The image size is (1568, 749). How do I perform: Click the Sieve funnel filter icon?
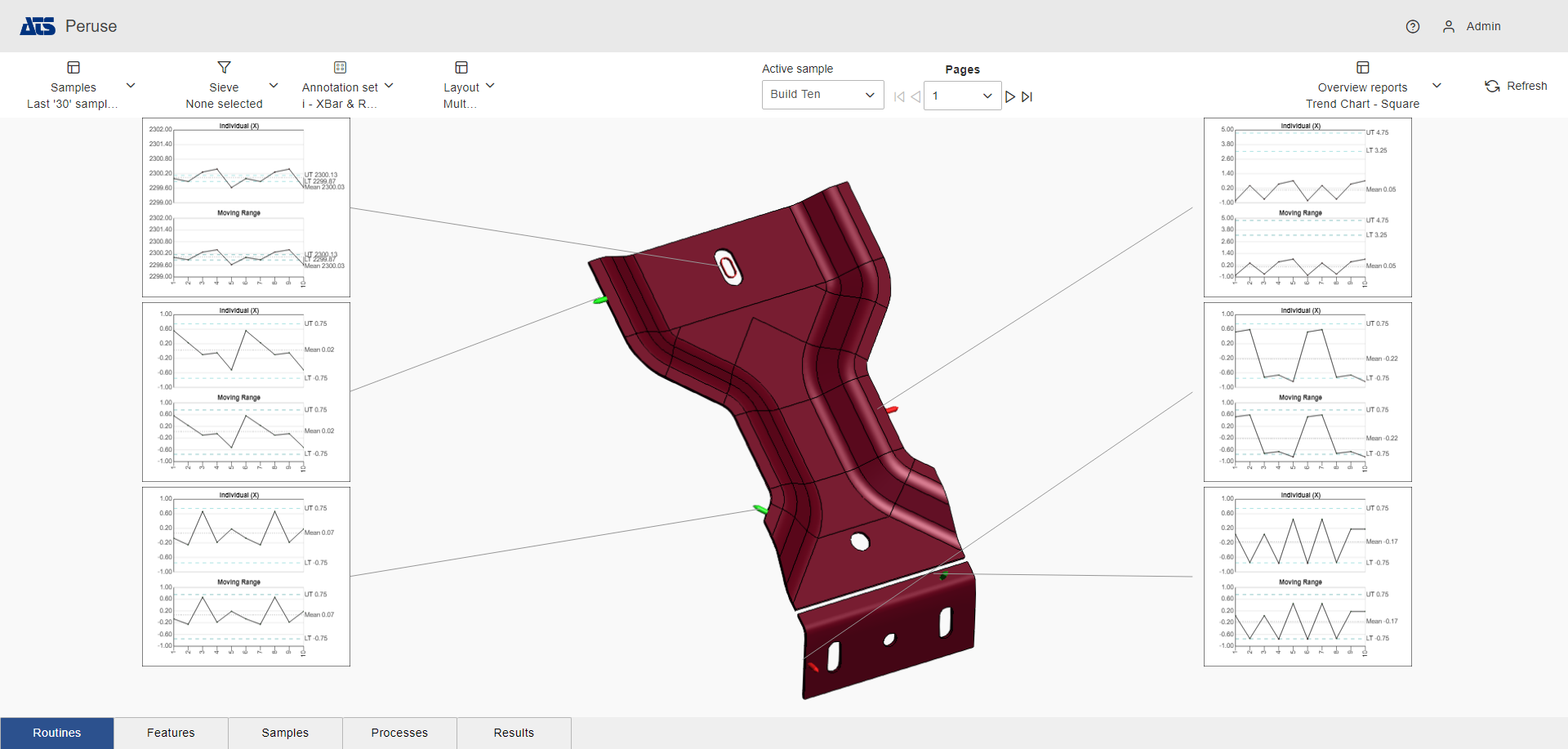click(x=224, y=68)
